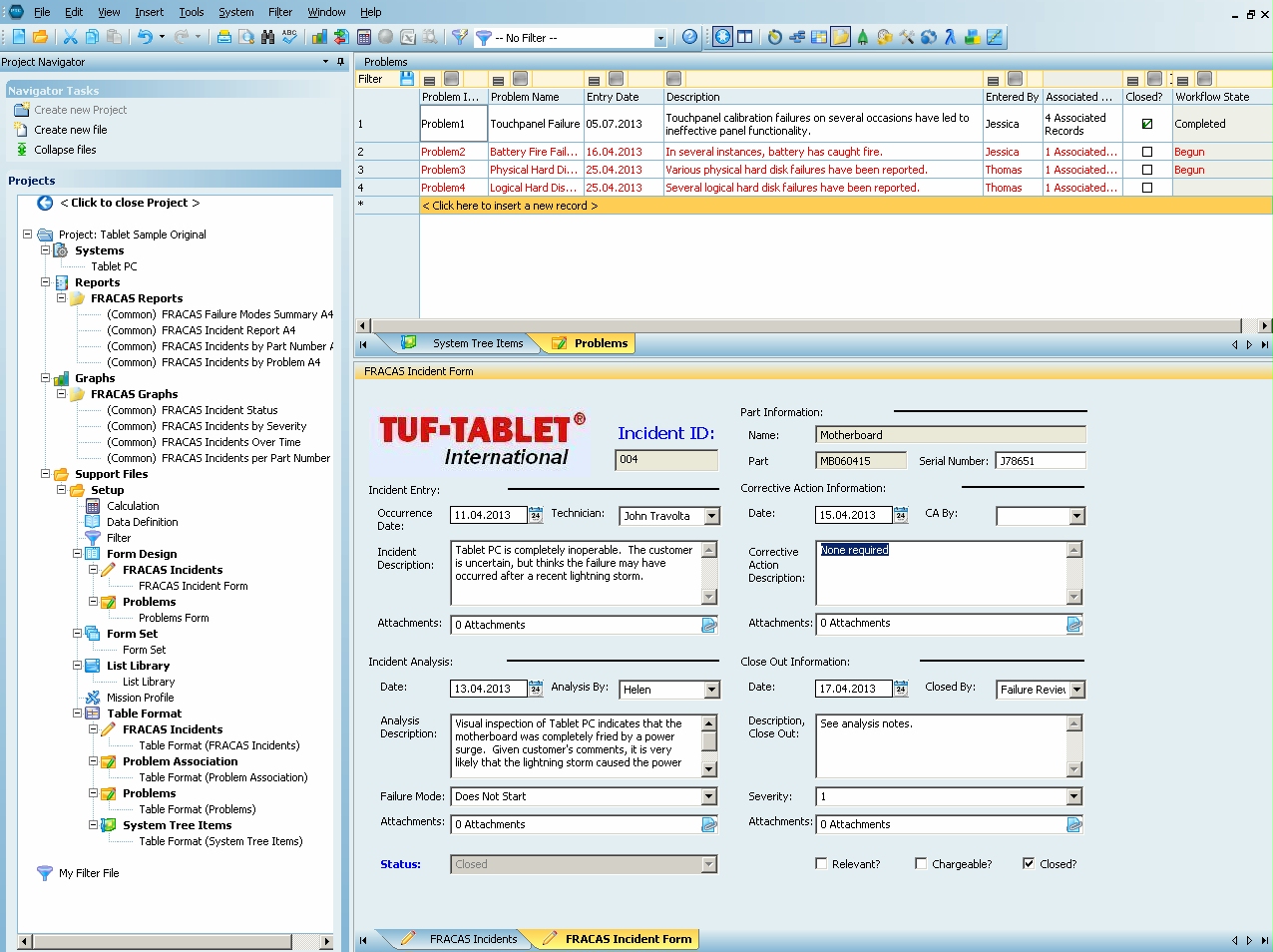Expand the Failure Mode dropdown

[x=708, y=796]
